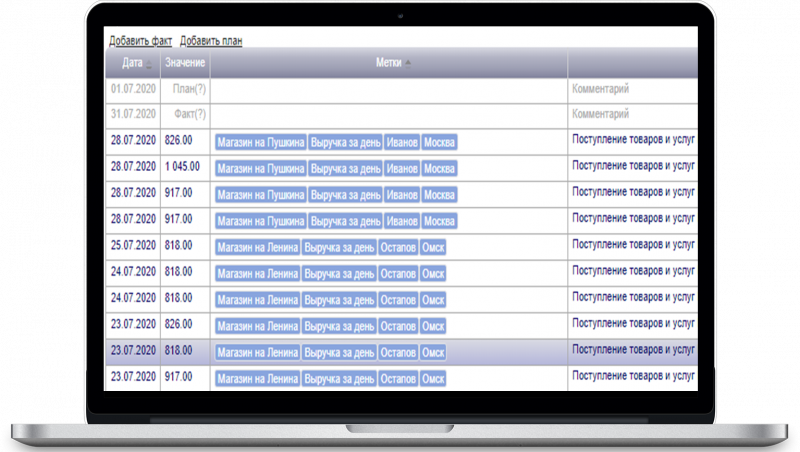The width and height of the screenshot is (800, 452).
Task: Click the comment text in the 1 045.00 row
Action: pos(633,166)
